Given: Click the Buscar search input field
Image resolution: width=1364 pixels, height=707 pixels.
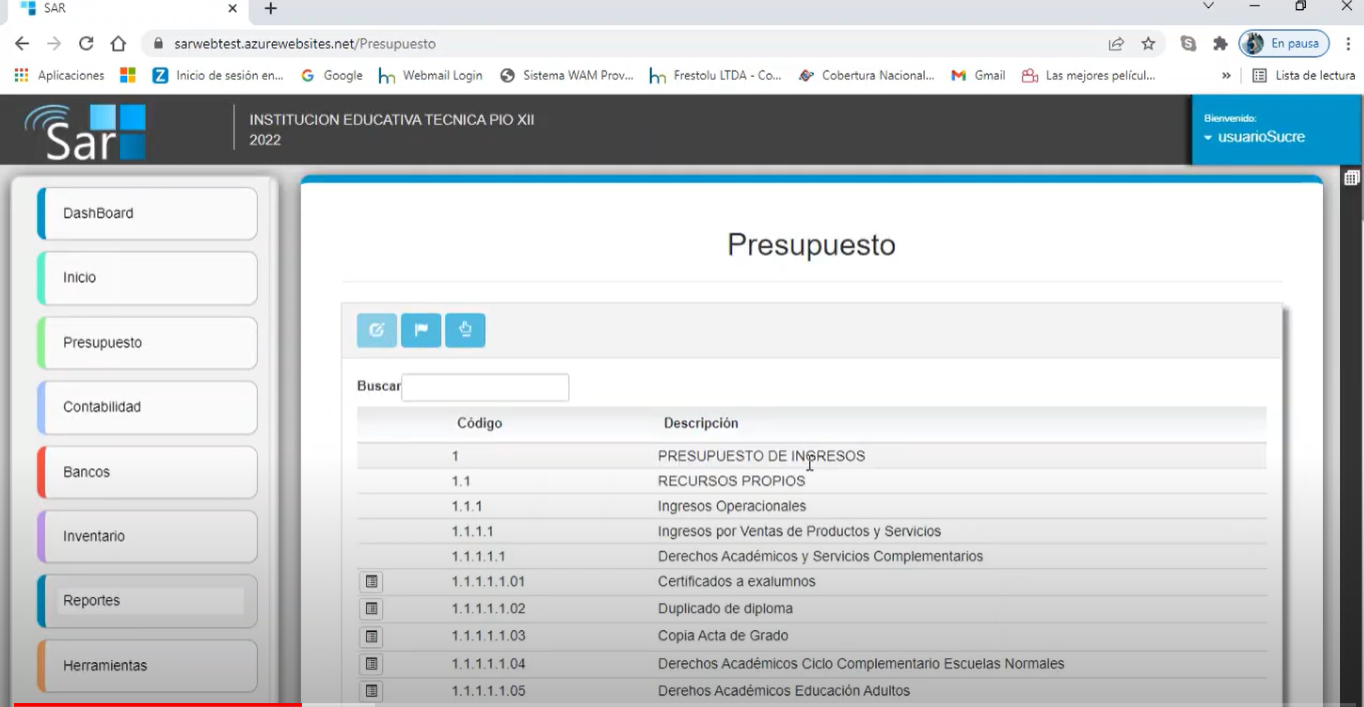Looking at the screenshot, I should click(484, 387).
